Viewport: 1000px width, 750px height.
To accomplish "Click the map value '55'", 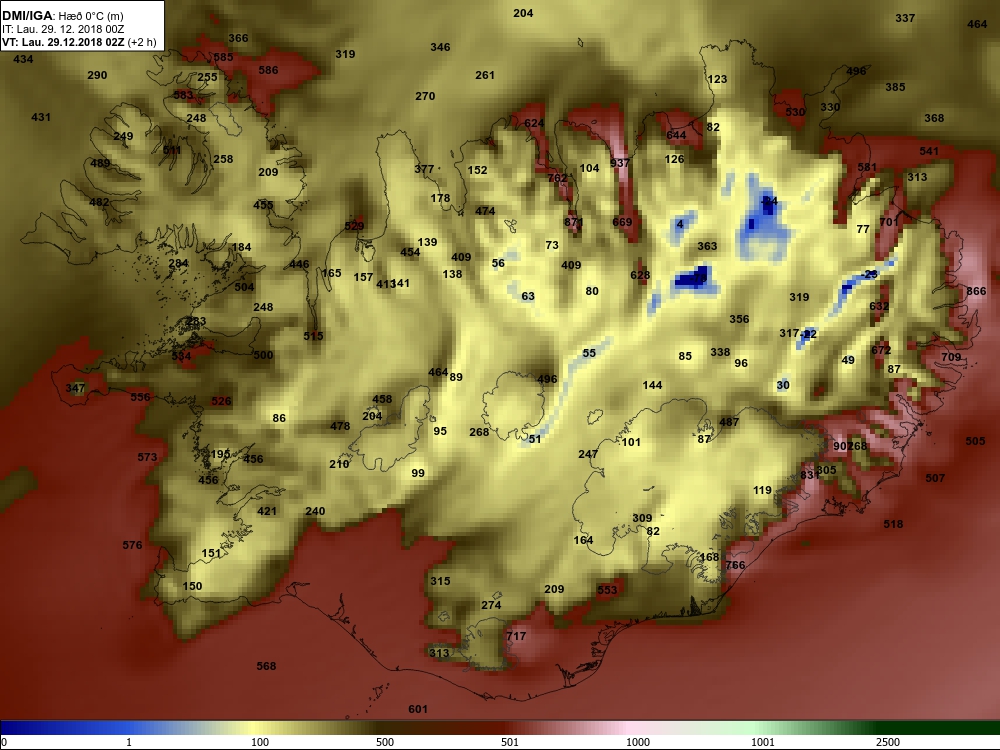I will click(589, 353).
